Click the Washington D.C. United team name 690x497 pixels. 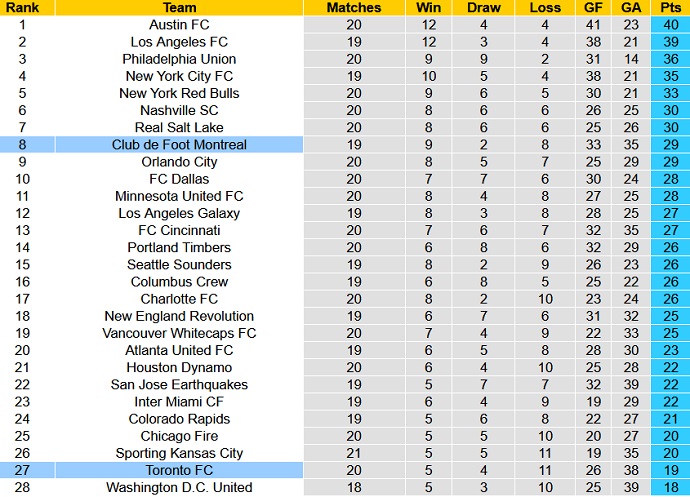pyautogui.click(x=179, y=488)
